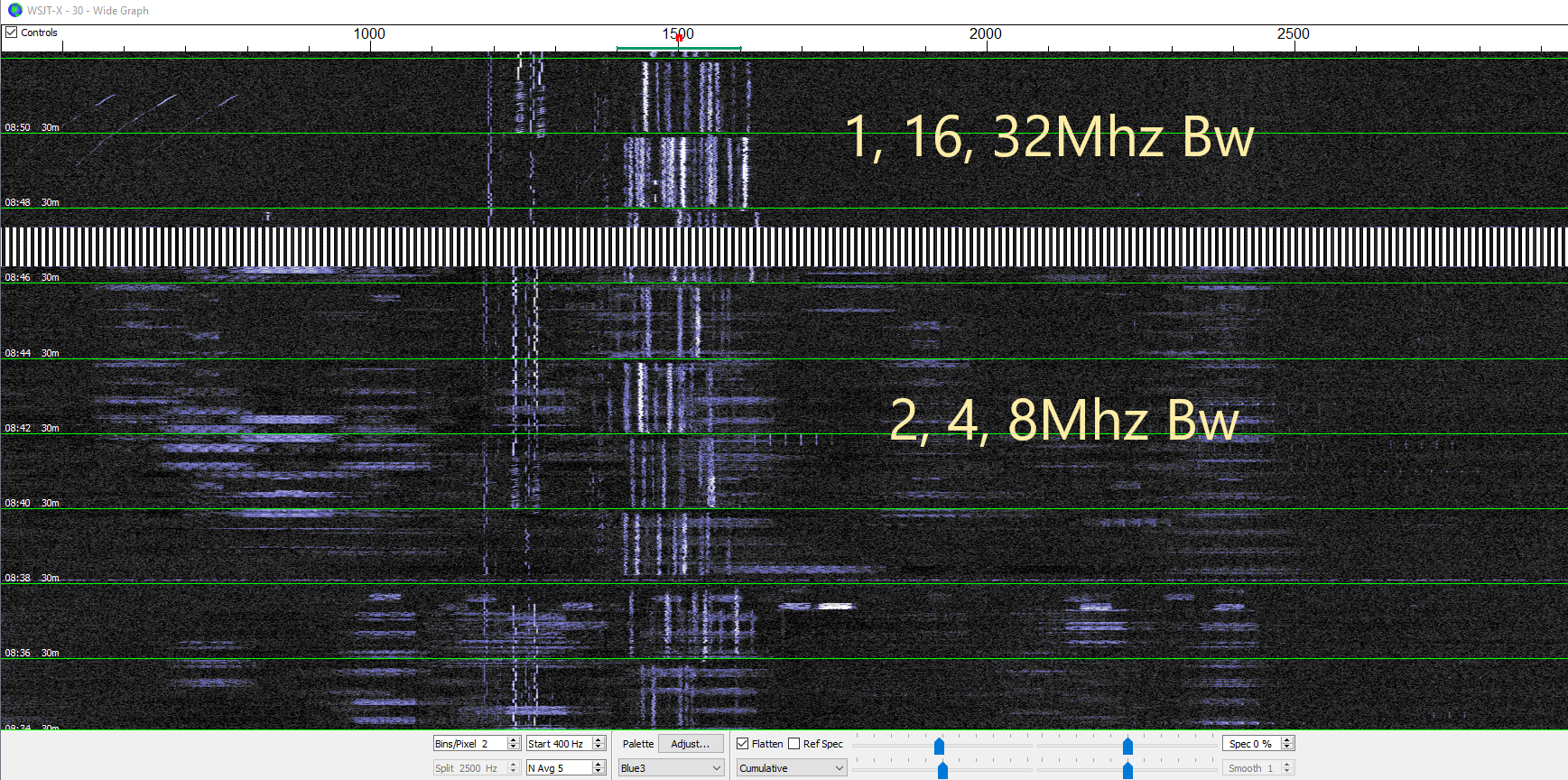Decrement the Spec 0 % spinner
This screenshot has height=780, width=1568.
1287,747
